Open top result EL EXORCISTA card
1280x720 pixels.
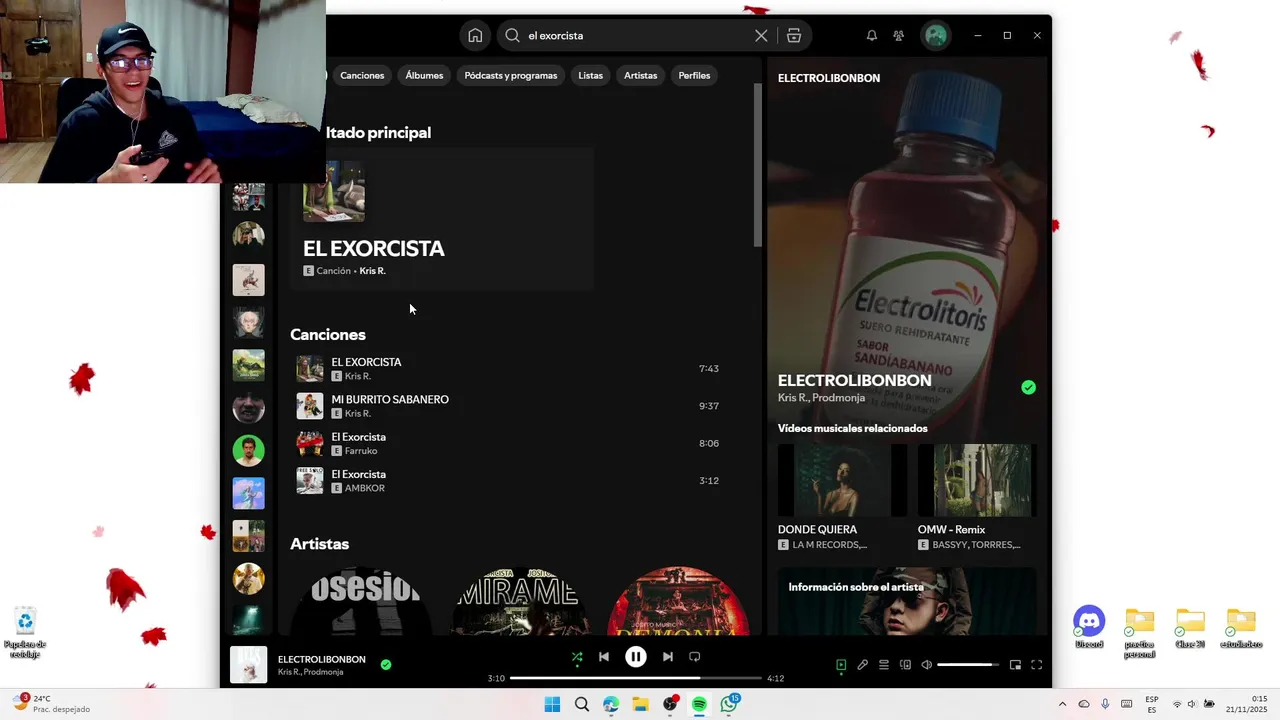[x=442, y=219]
